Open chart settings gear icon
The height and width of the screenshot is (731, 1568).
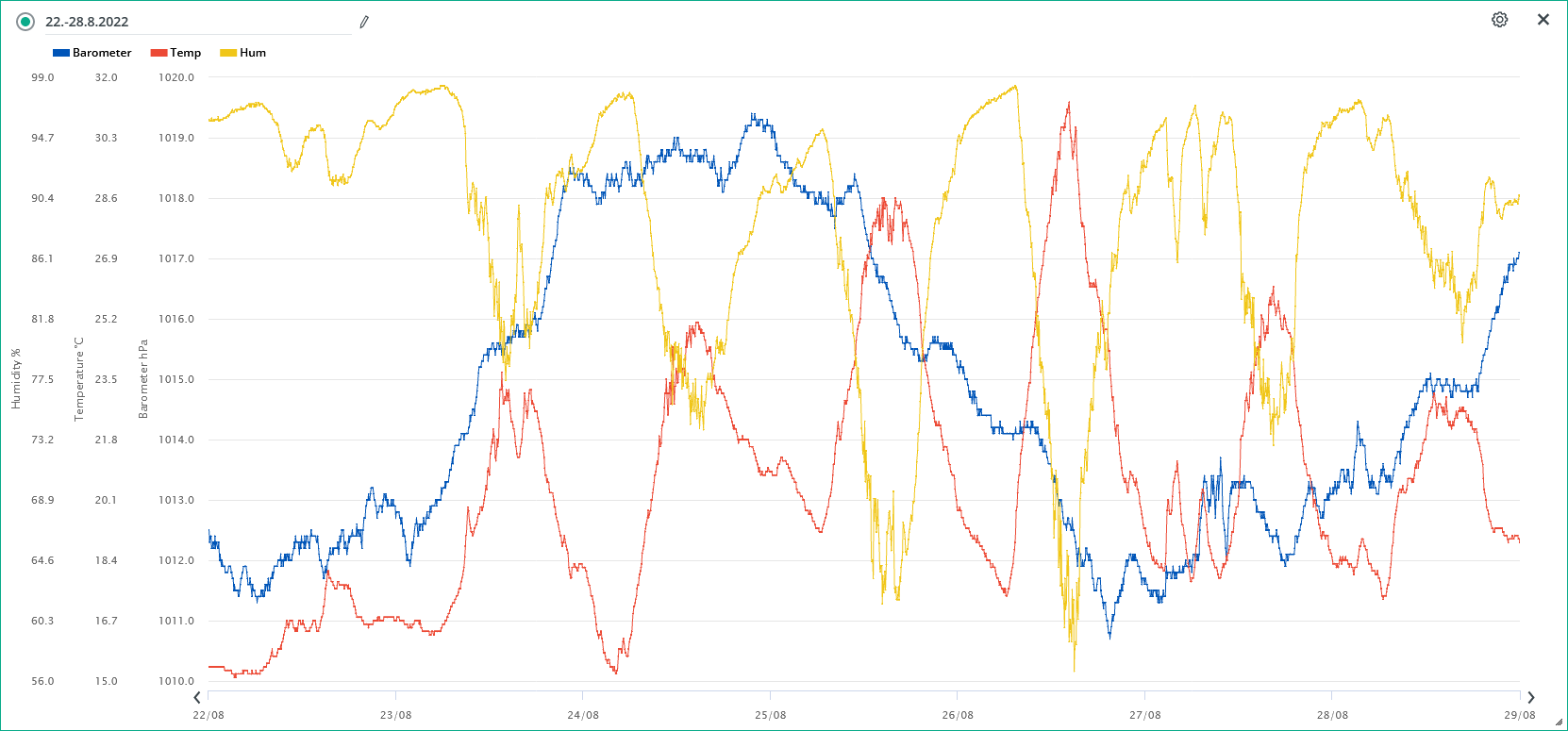pyautogui.click(x=1499, y=20)
